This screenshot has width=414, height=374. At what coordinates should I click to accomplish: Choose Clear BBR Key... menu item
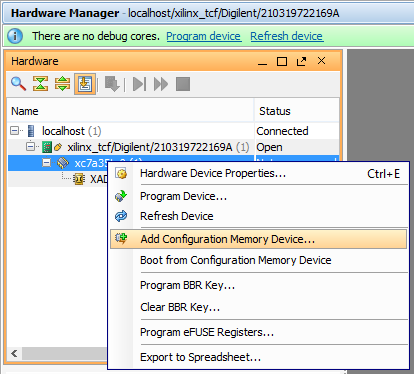259,307
